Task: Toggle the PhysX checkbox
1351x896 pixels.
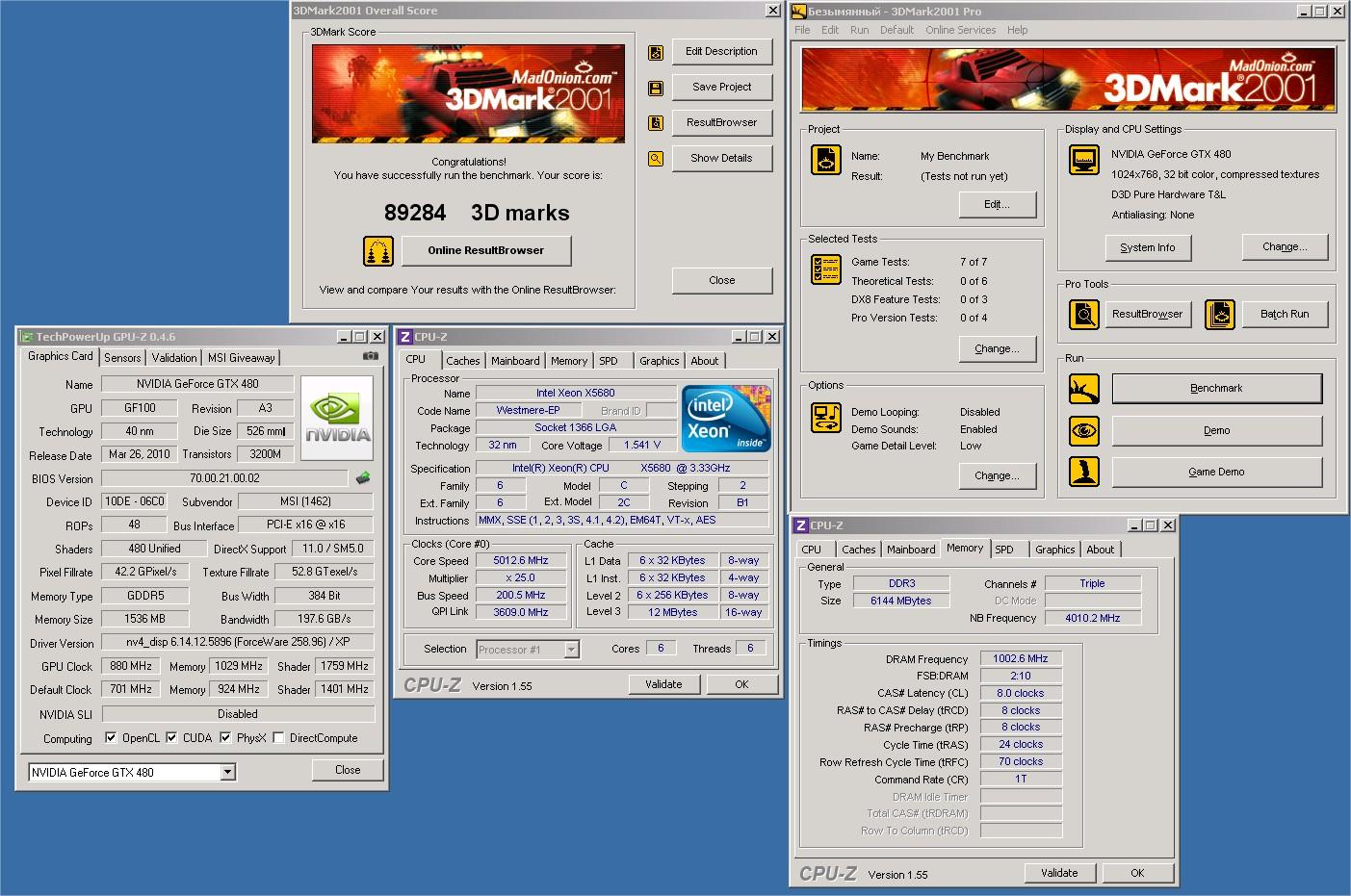Action: pos(225,738)
